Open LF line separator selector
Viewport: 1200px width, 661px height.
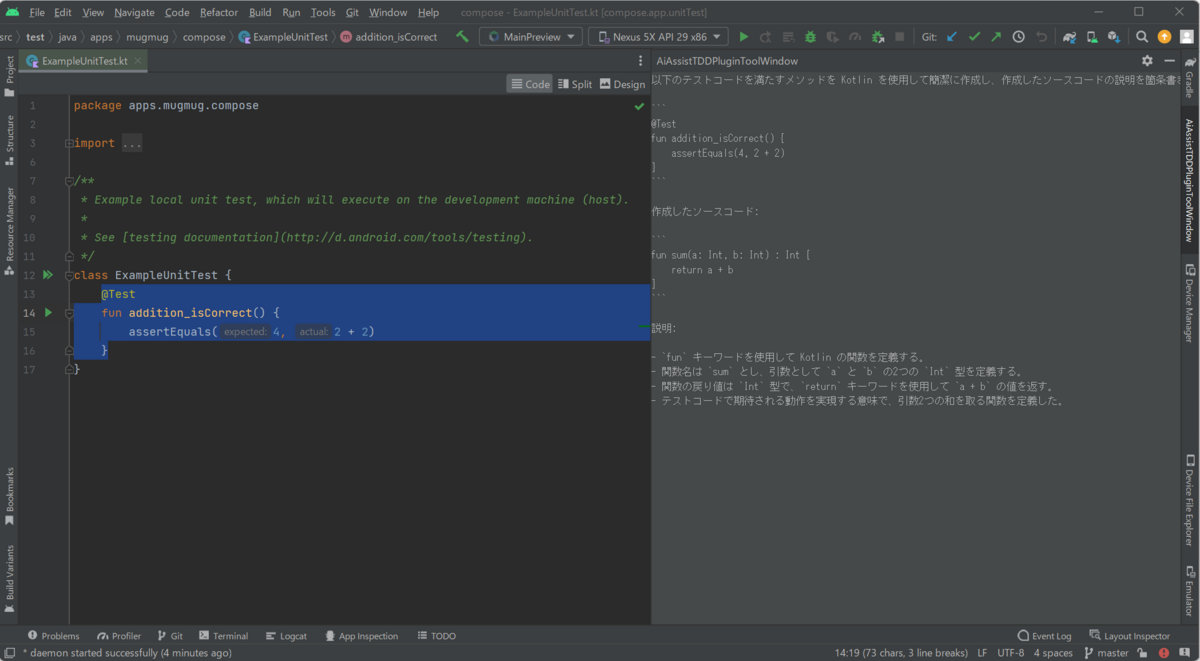(982, 653)
